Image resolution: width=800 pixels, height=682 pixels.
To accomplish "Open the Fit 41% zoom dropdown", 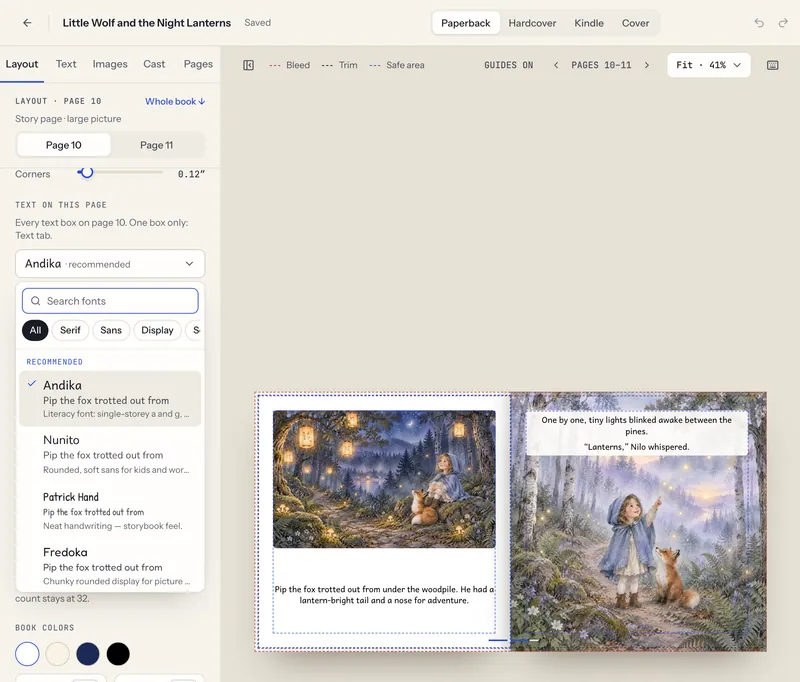I will coord(709,65).
